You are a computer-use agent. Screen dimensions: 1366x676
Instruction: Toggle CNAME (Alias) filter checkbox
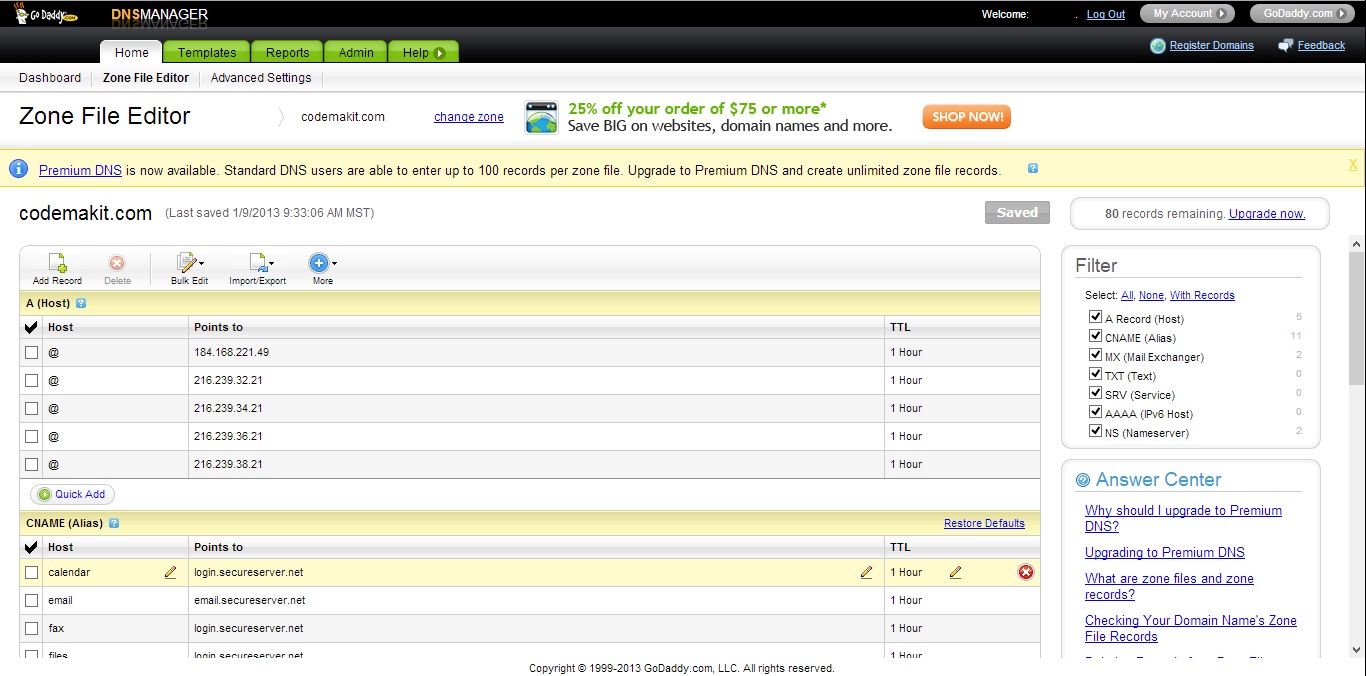point(1095,336)
